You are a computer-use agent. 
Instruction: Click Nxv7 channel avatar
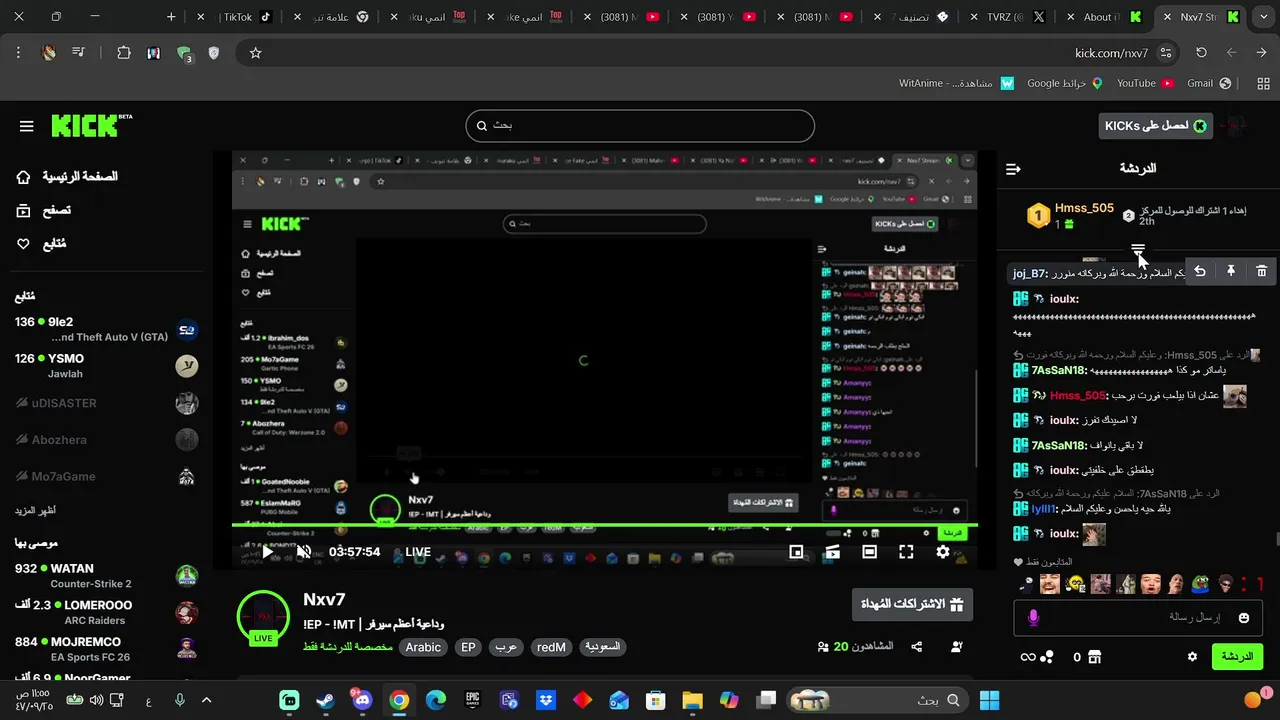[263, 618]
